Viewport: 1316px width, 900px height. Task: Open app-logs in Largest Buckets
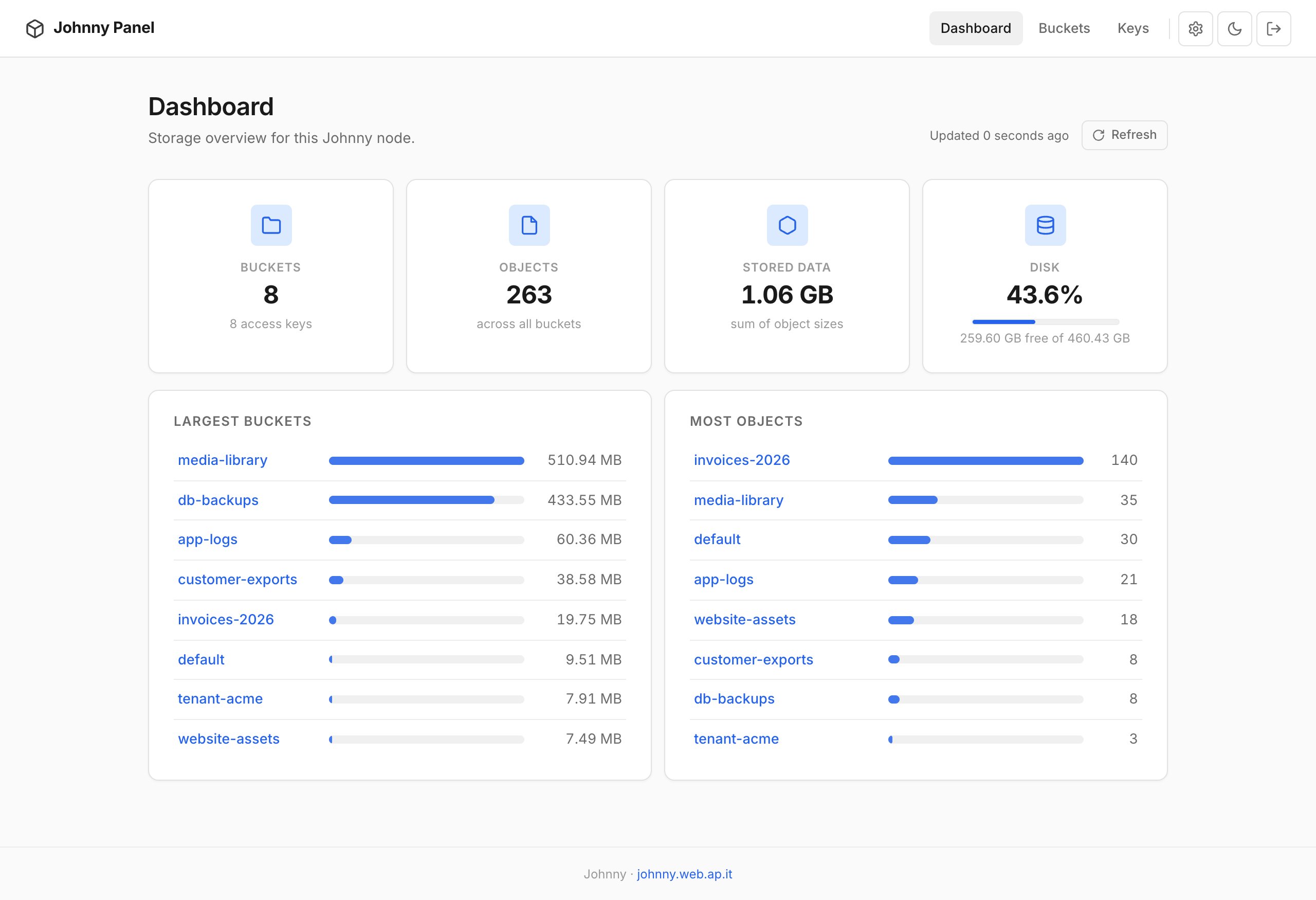tap(207, 539)
